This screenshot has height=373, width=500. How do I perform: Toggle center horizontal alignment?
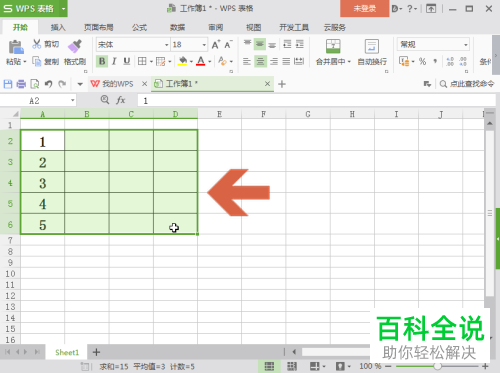pos(260,61)
